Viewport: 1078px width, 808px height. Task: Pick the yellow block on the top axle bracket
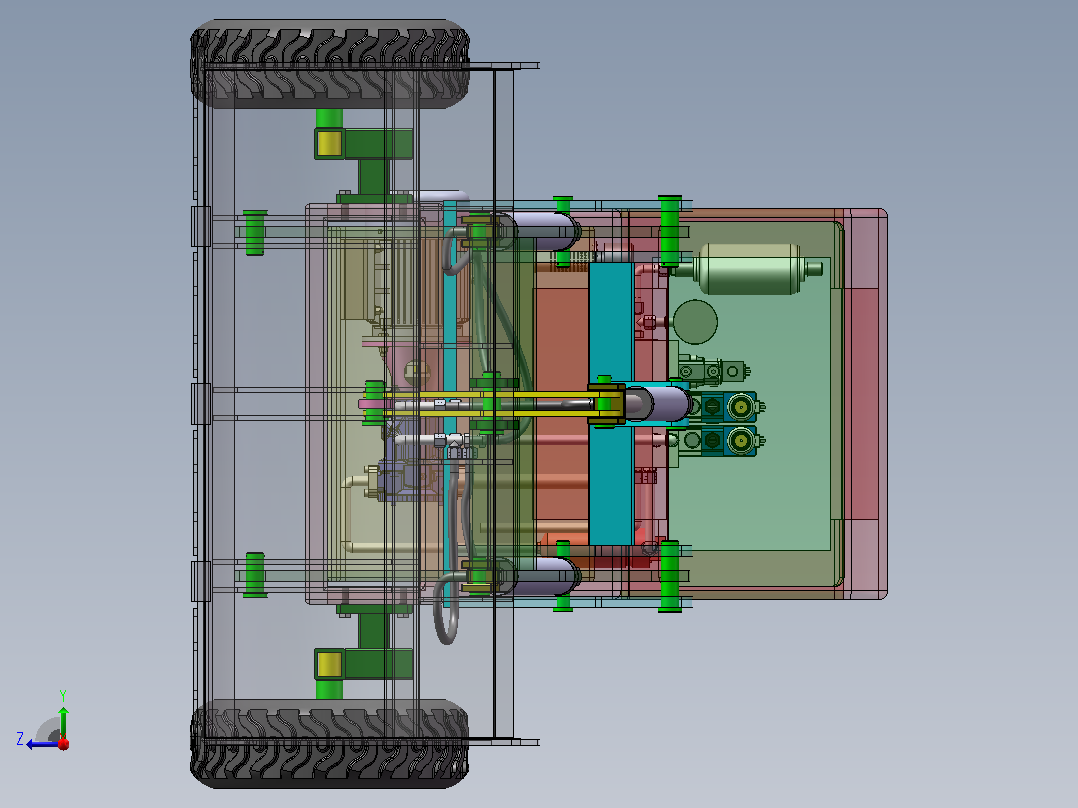329,143
